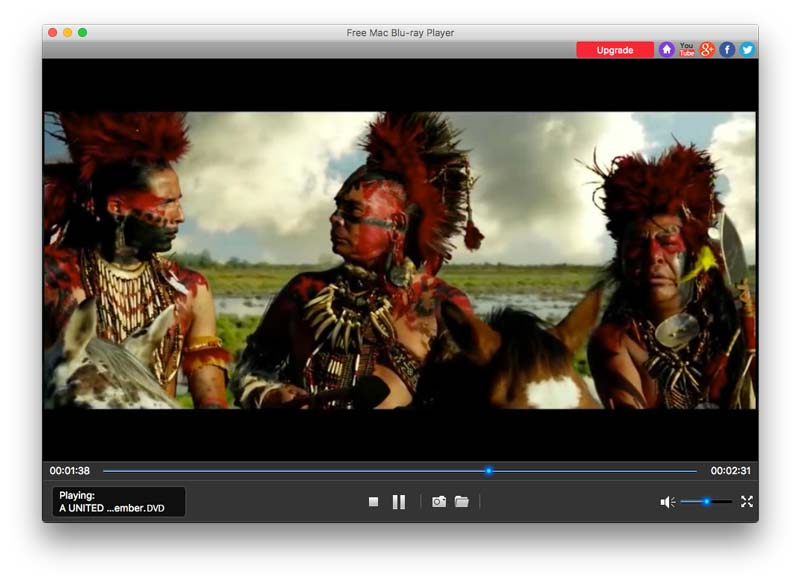Visit the Facebook page icon
Viewport: 800px width, 582px height.
click(x=727, y=50)
